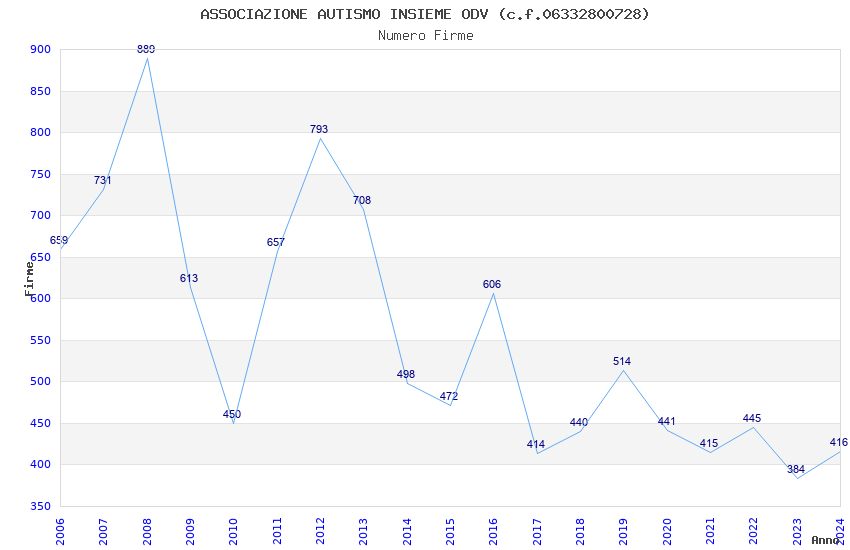Click the 2013 x-axis year label
This screenshot has width=850, height=550.
point(363,531)
